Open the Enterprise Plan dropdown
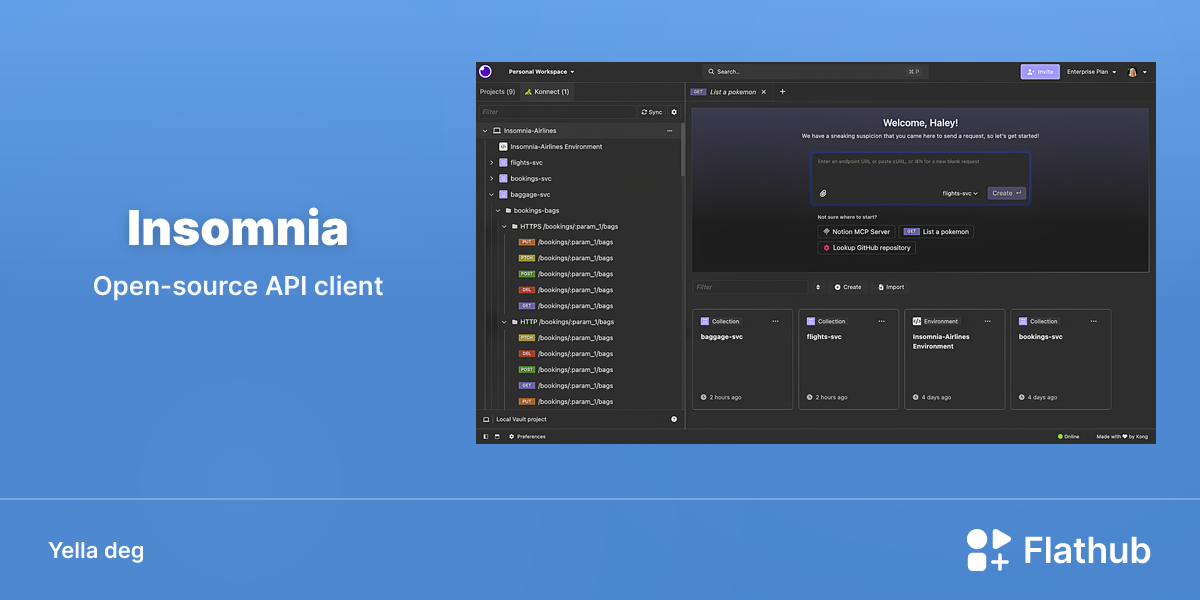The width and height of the screenshot is (1200, 600). click(1091, 72)
